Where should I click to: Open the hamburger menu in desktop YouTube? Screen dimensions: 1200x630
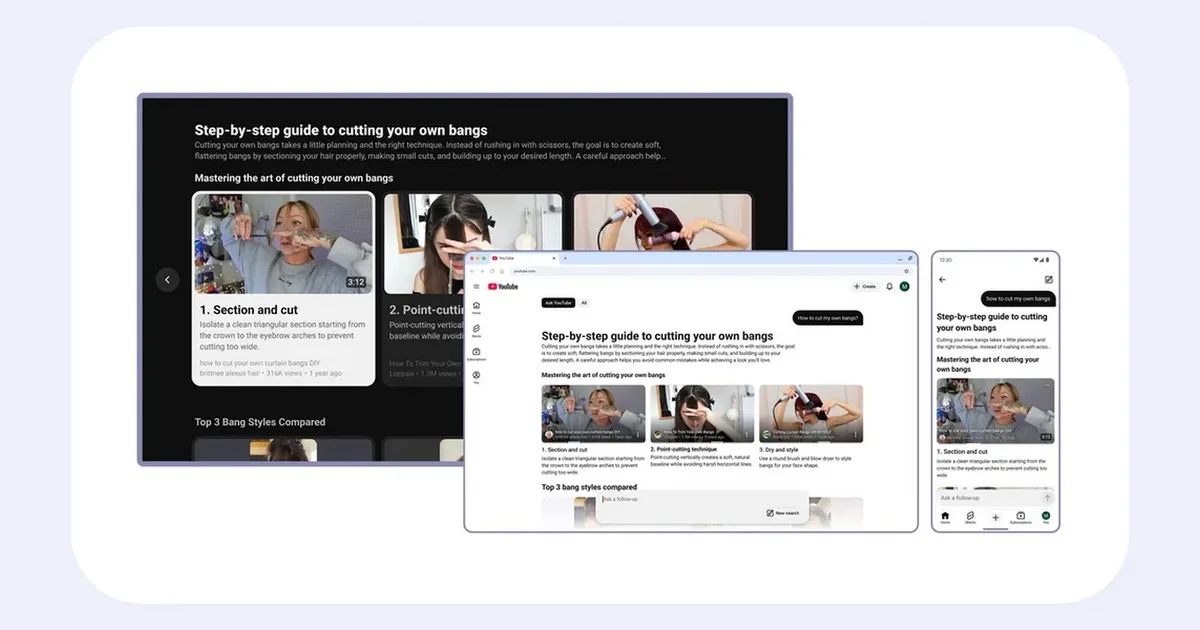pyautogui.click(x=476, y=286)
